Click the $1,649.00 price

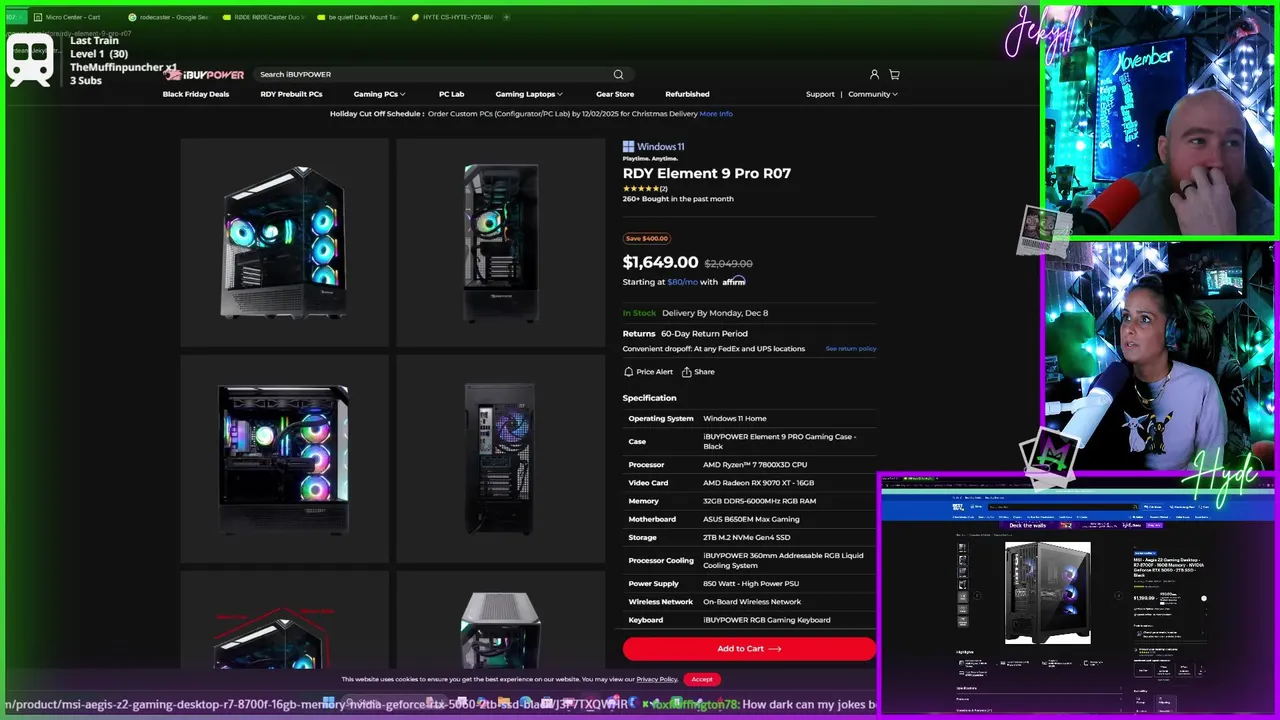click(x=660, y=262)
